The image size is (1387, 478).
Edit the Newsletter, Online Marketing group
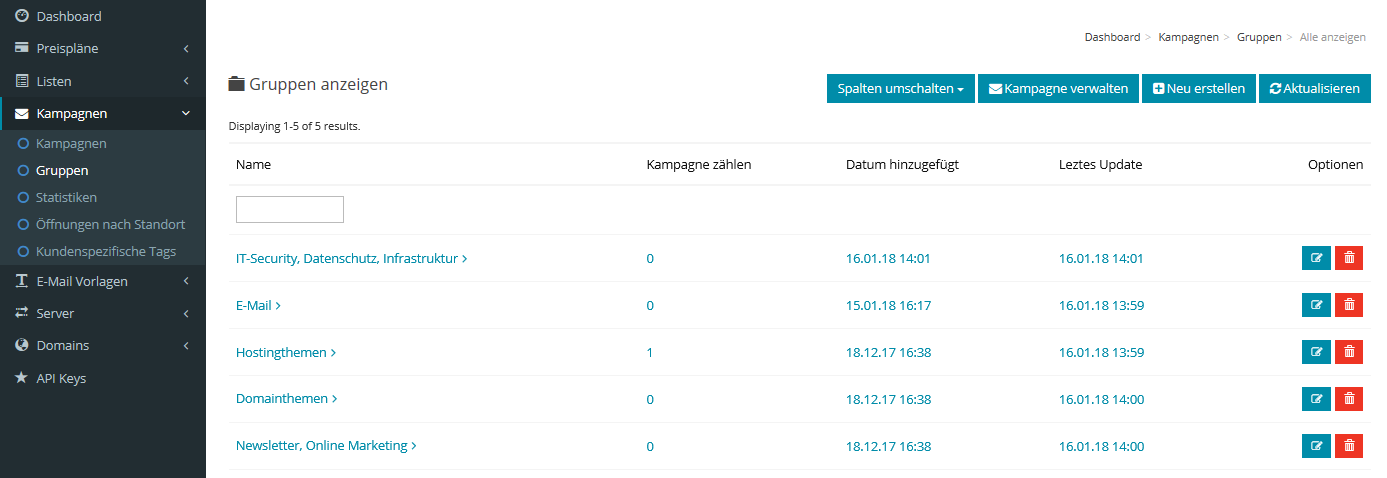click(1316, 446)
